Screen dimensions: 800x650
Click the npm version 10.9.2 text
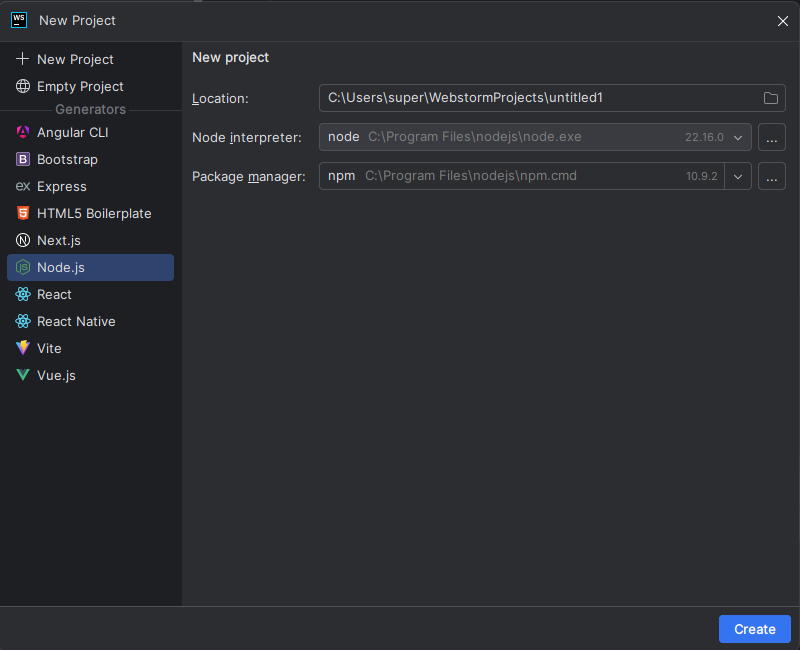coord(702,177)
